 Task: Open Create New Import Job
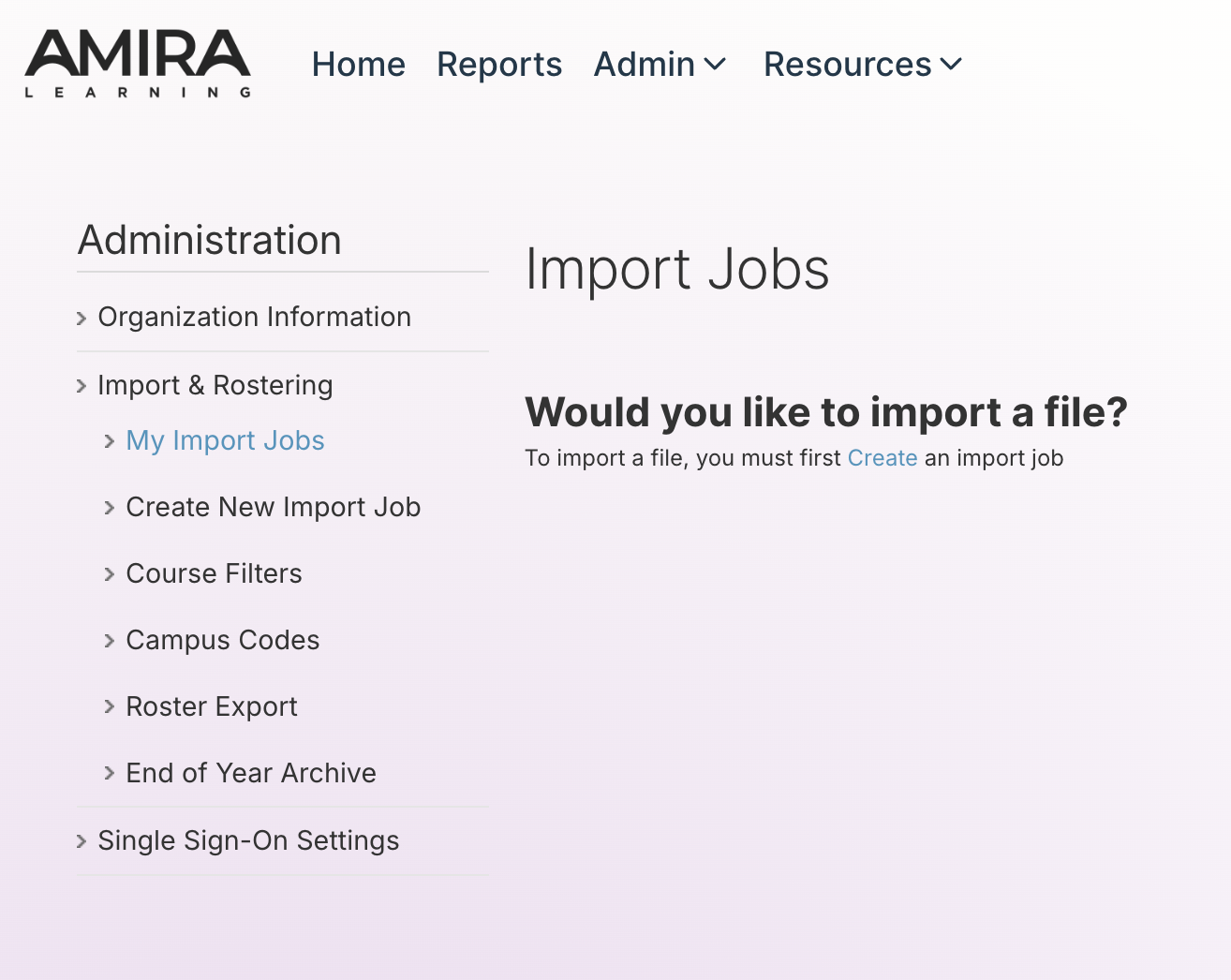pyautogui.click(x=273, y=507)
